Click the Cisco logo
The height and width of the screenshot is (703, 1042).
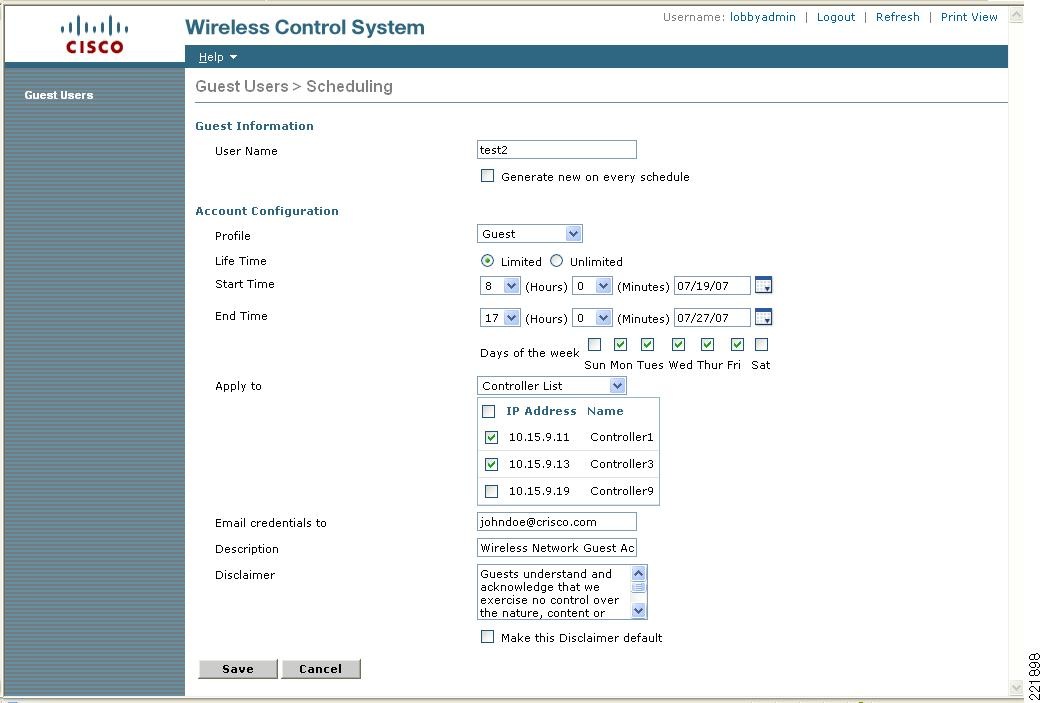(x=94, y=35)
